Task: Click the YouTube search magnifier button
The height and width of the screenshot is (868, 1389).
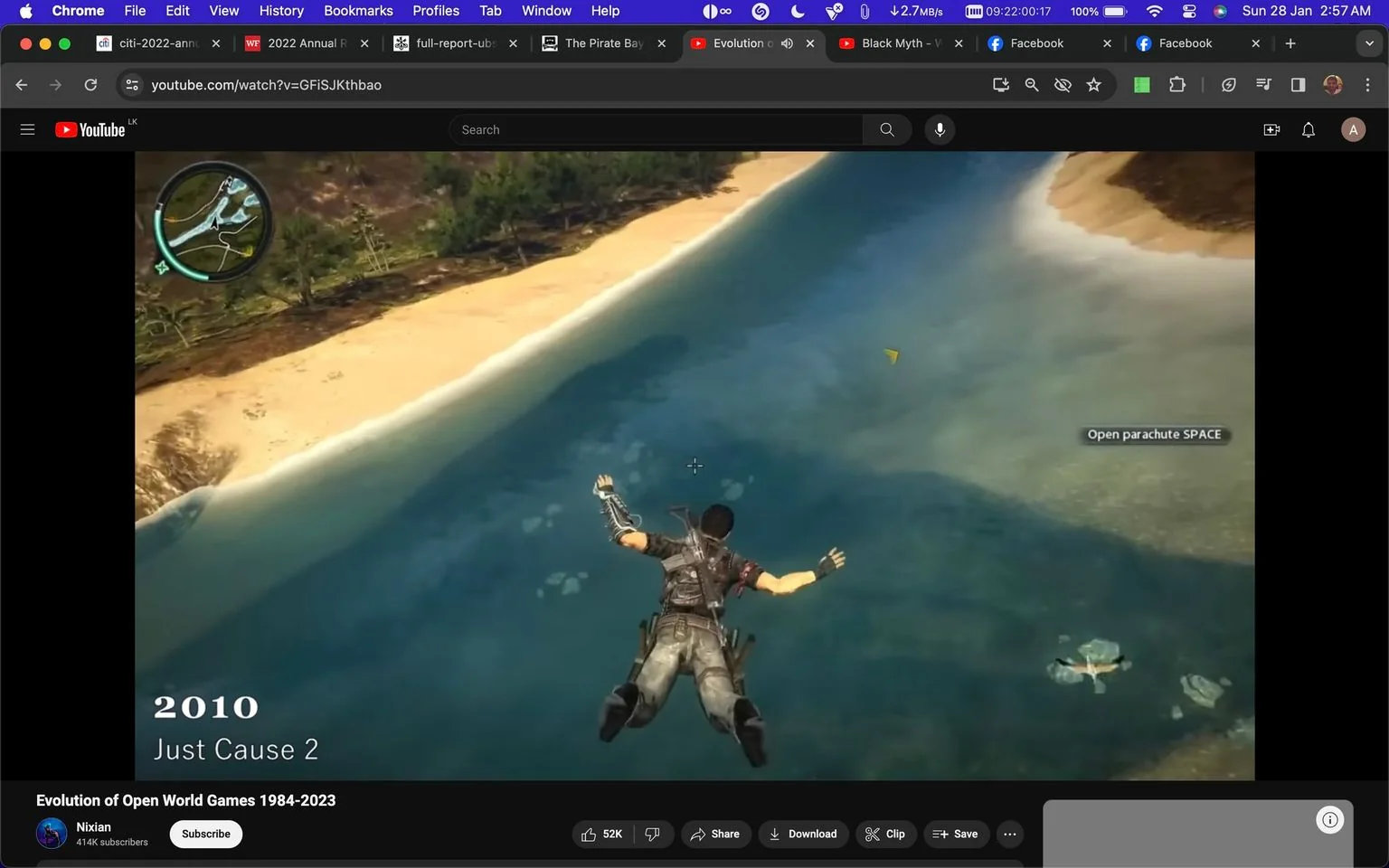Action: 887,129
